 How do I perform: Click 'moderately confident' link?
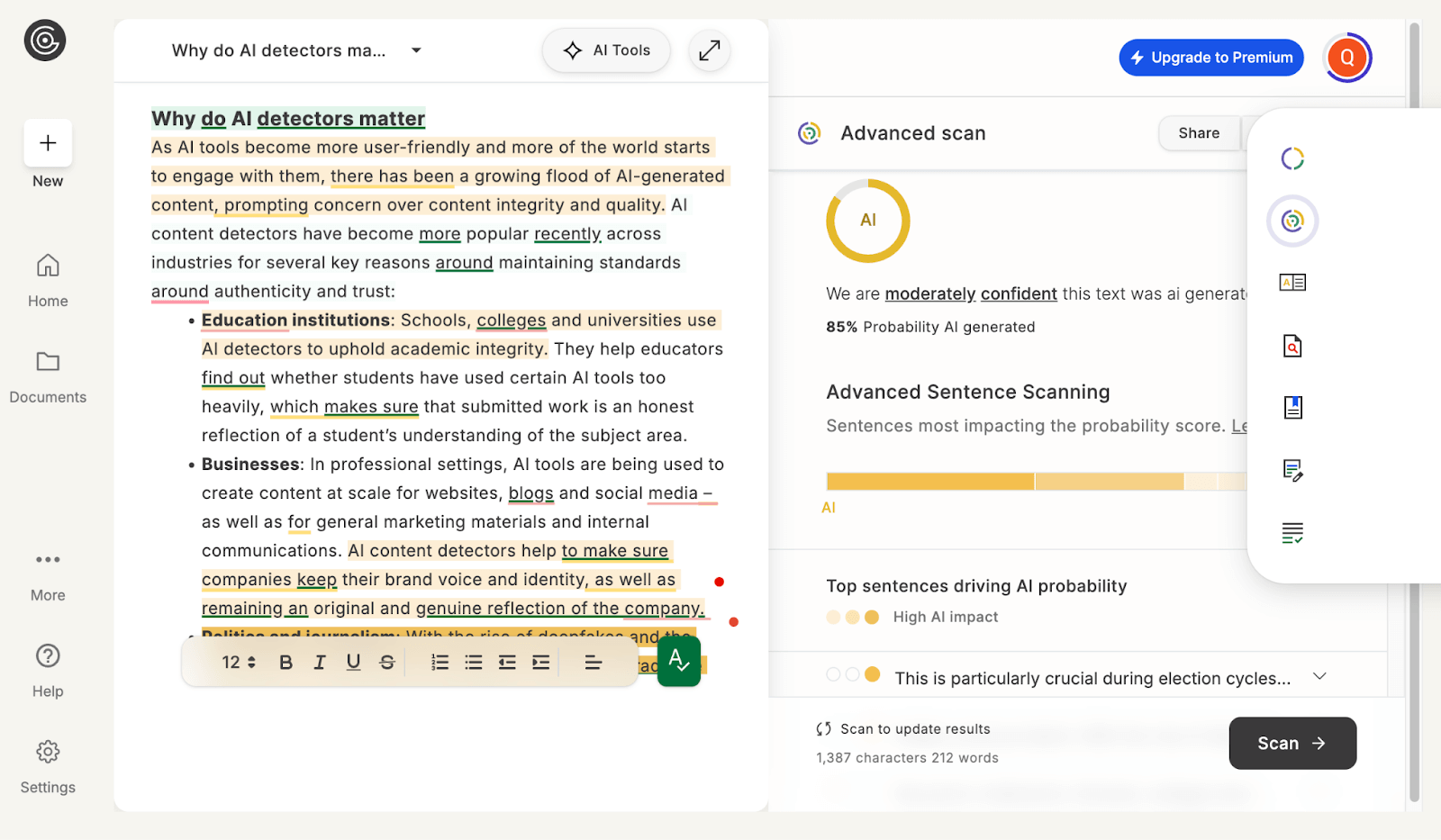pyautogui.click(x=971, y=294)
